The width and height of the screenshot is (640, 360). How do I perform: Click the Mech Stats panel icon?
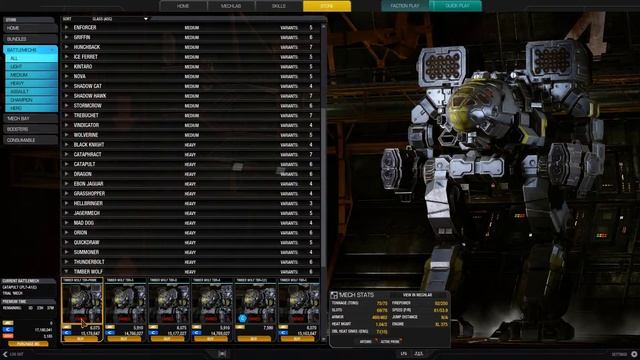[x=334, y=295]
